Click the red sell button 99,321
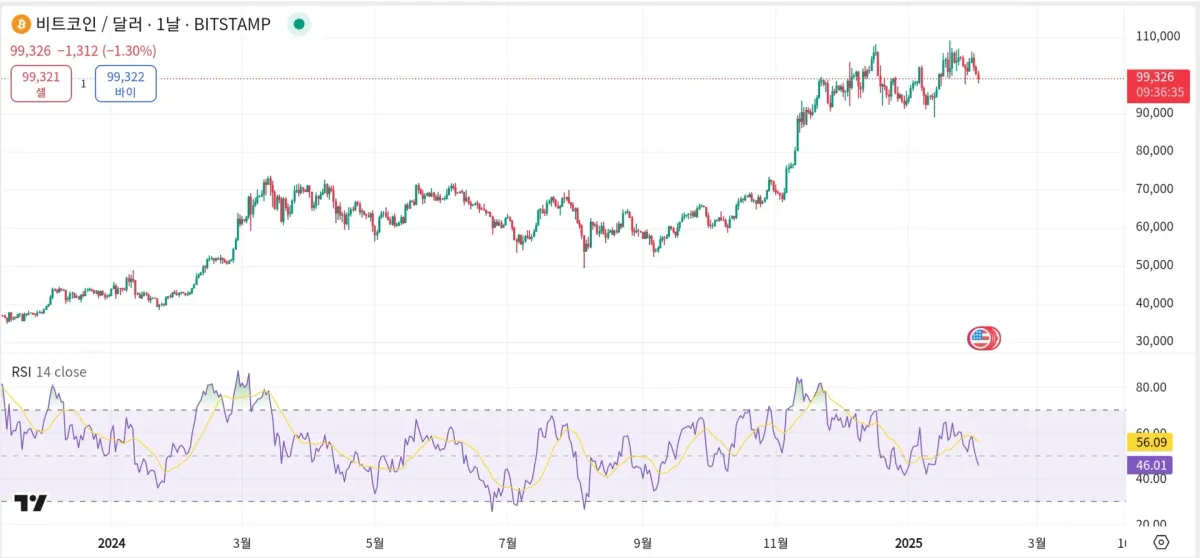1200x558 pixels. 41,84
